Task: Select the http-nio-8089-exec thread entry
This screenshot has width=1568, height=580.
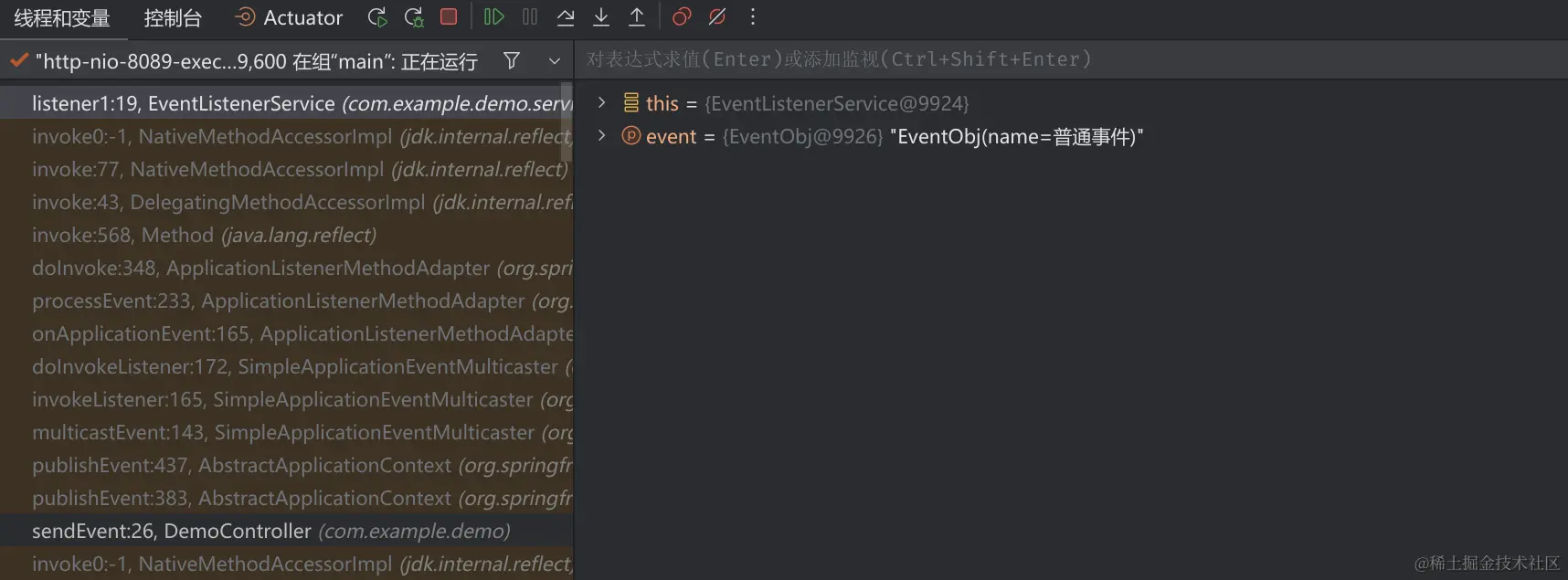Action: tap(256, 61)
